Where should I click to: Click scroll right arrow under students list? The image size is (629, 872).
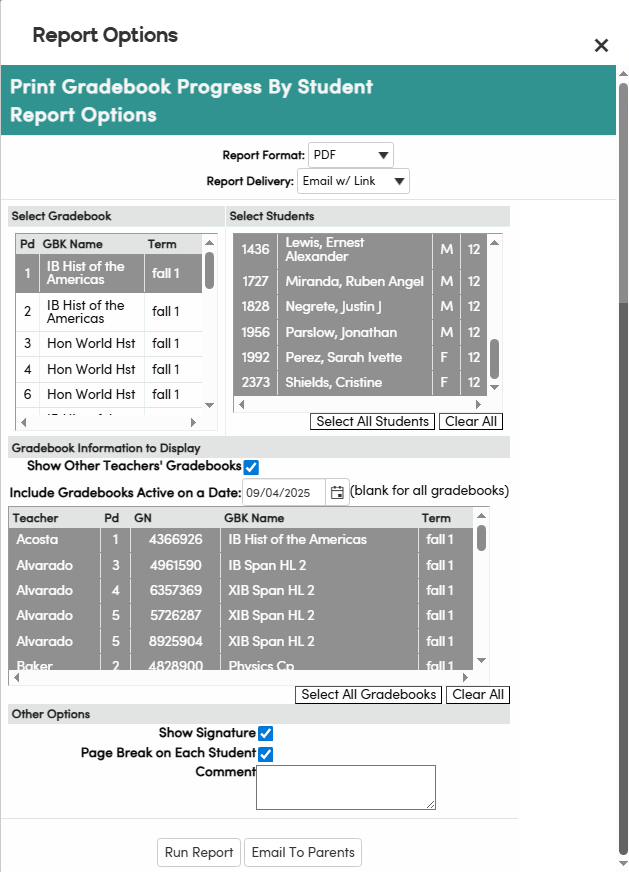(478, 404)
